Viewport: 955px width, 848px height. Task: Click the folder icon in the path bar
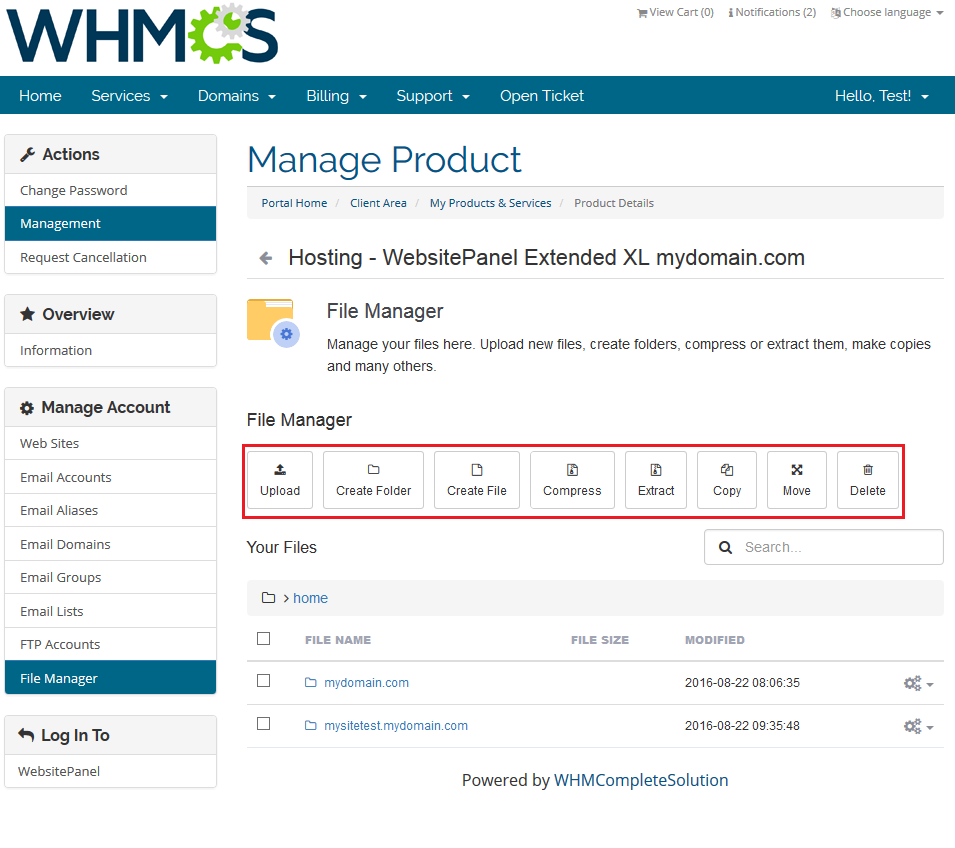(268, 598)
